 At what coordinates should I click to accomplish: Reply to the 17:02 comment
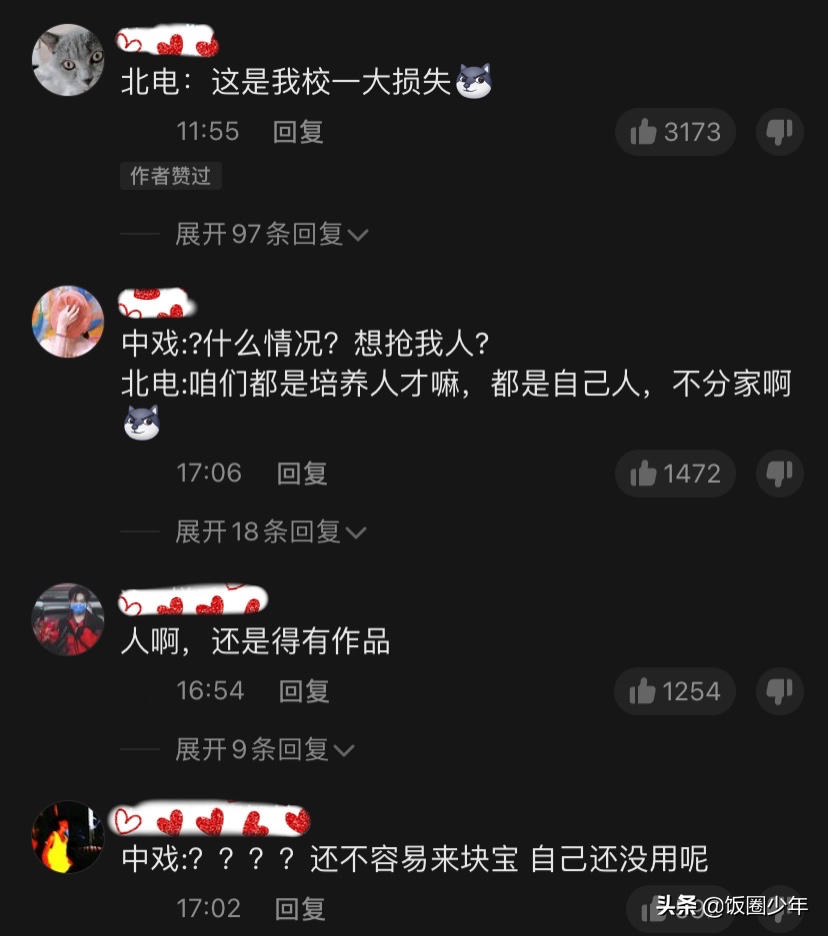[300, 909]
